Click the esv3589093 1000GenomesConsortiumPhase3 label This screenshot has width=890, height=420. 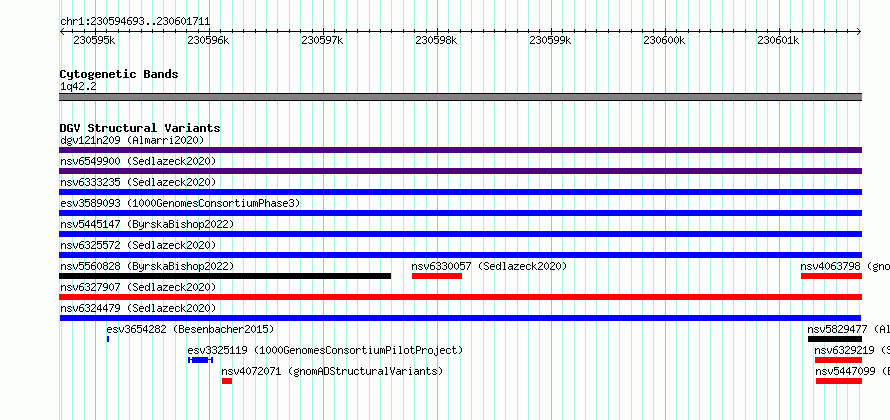click(x=180, y=203)
